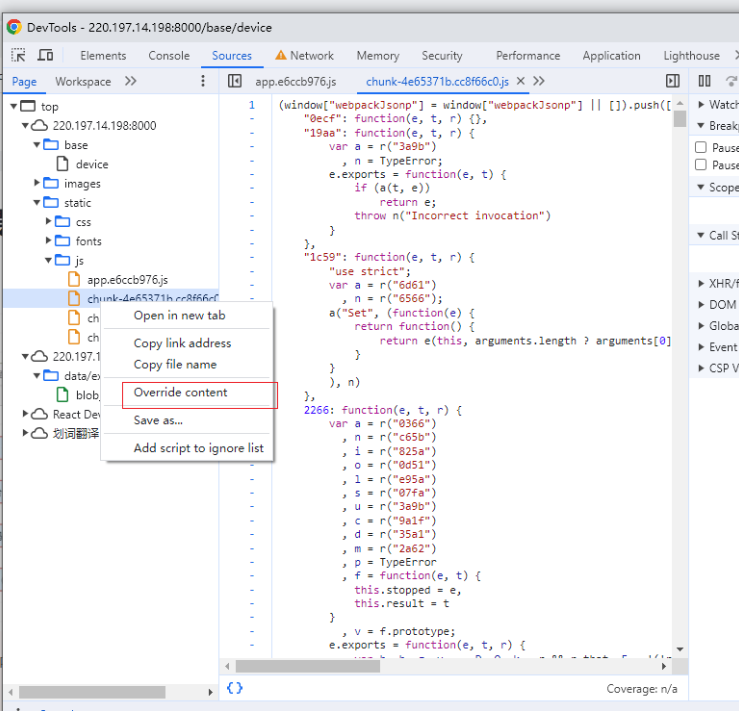
Task: Toggle the device toolbar icon
Action: click(x=45, y=56)
